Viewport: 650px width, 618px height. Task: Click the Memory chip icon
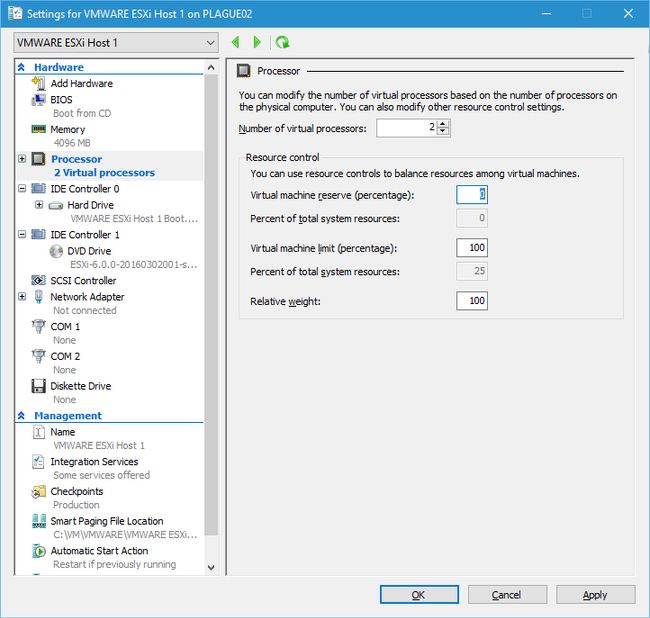(x=39, y=129)
